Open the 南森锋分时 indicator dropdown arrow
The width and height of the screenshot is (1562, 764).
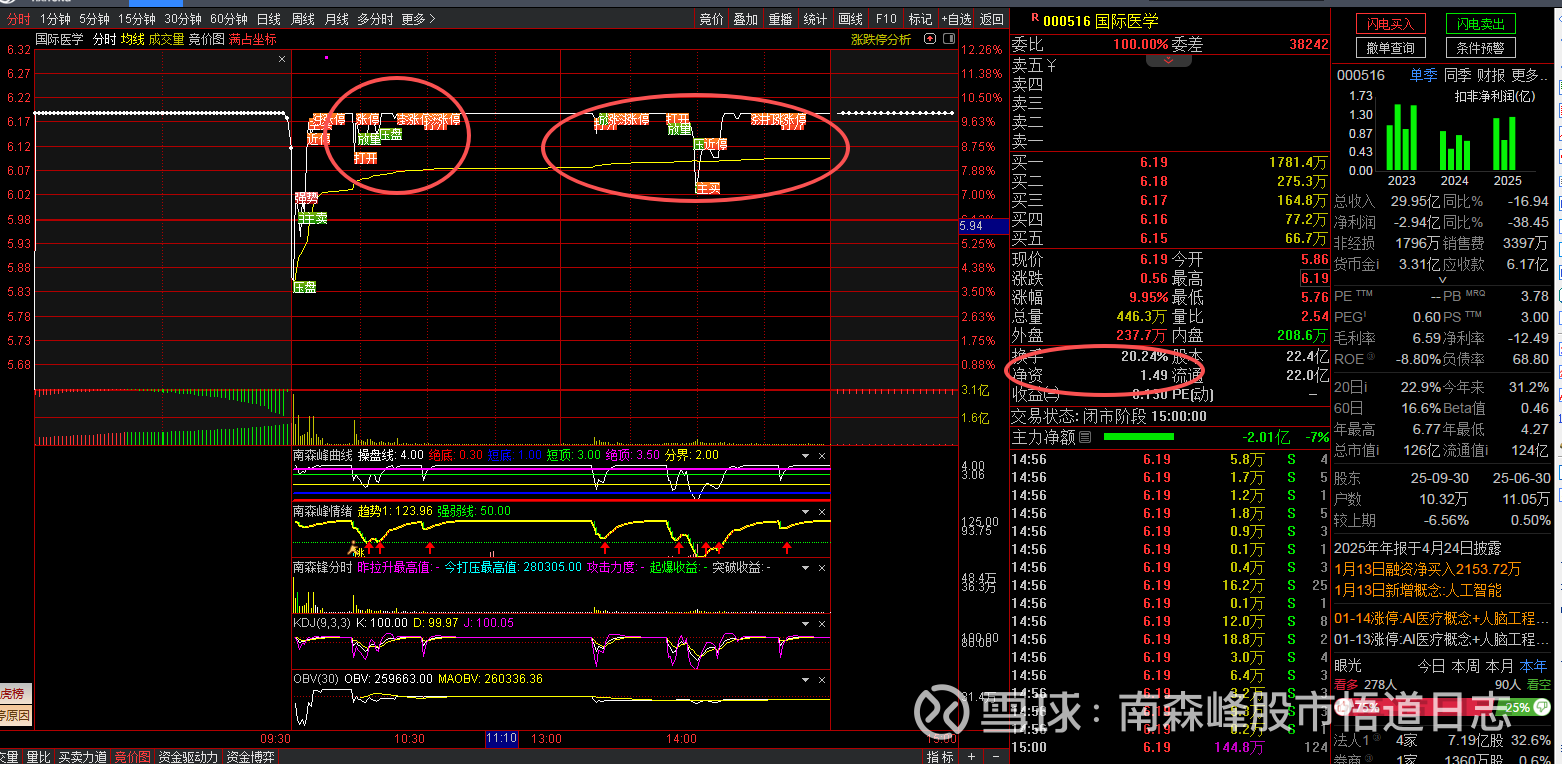(806, 567)
